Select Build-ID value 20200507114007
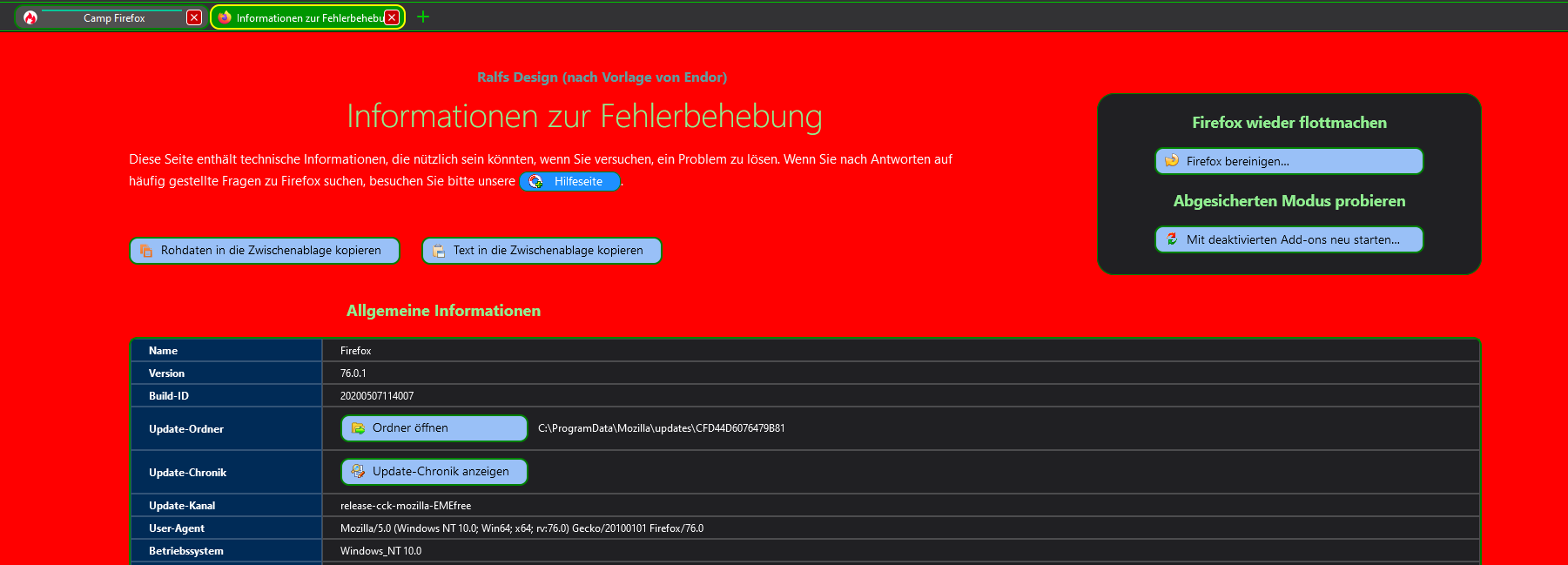 click(x=377, y=396)
